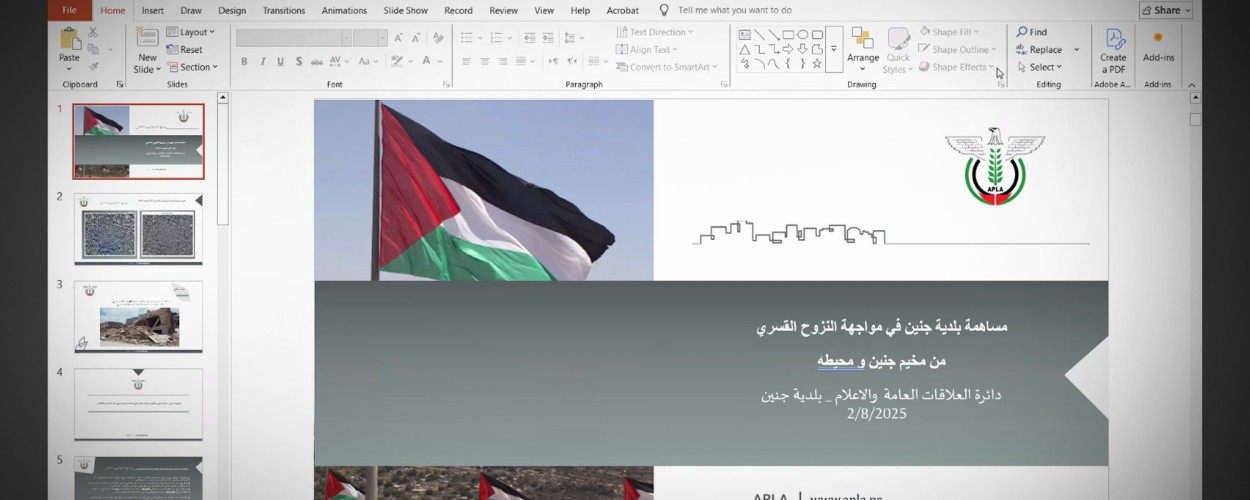This screenshot has width=1250, height=500.
Task: Toggle Strikethrough formatting
Action: pos(317,62)
